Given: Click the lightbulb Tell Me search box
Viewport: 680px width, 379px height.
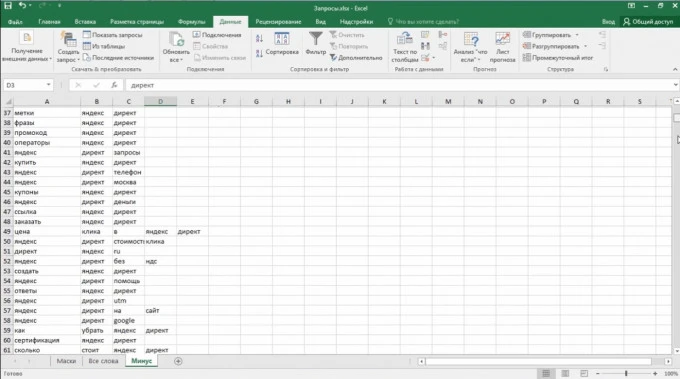Looking at the screenshot, I should (423, 21).
